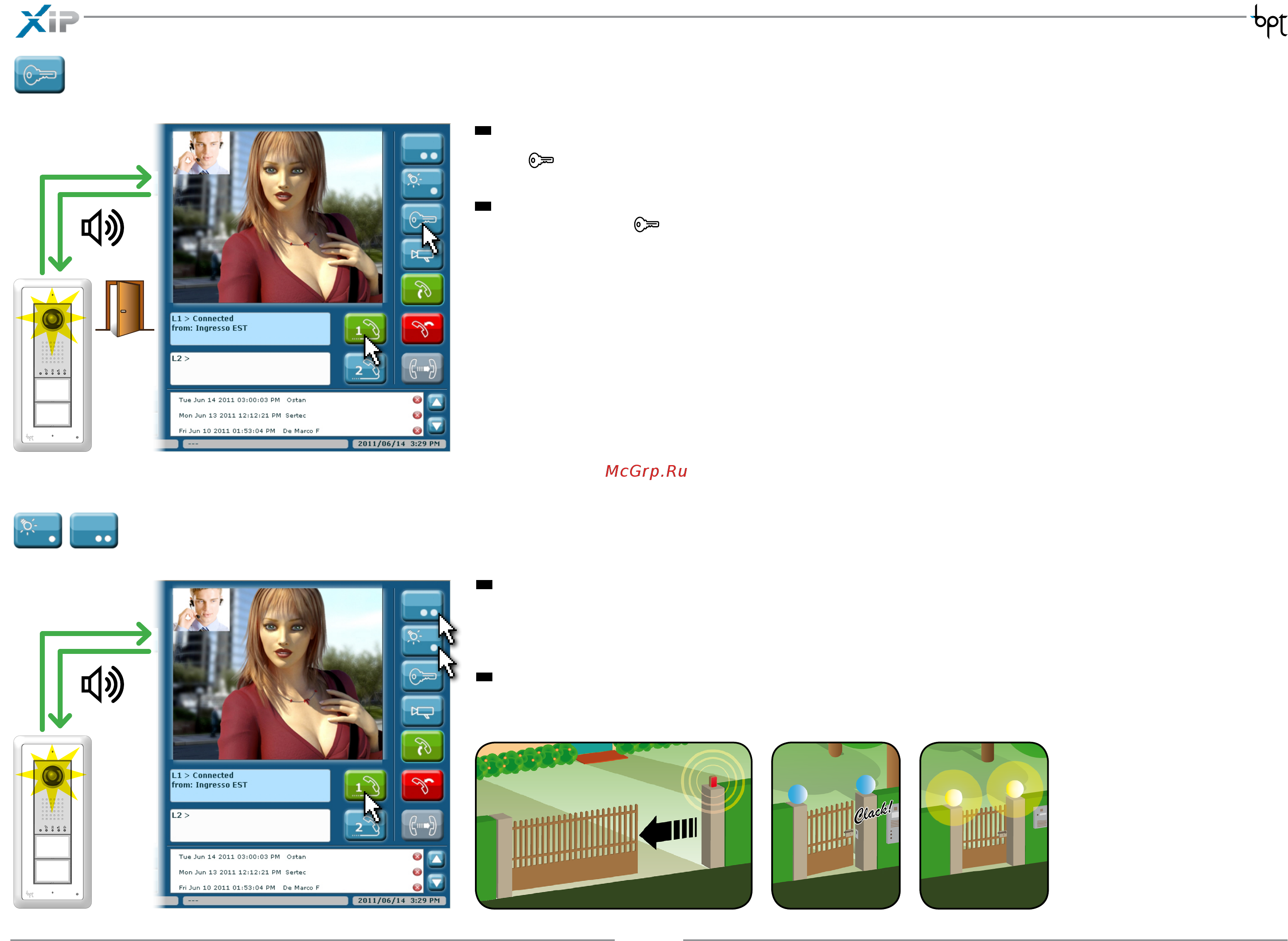This screenshot has width=1288, height=941.
Task: Click the lit garden lamps illustration
Action: (984, 825)
